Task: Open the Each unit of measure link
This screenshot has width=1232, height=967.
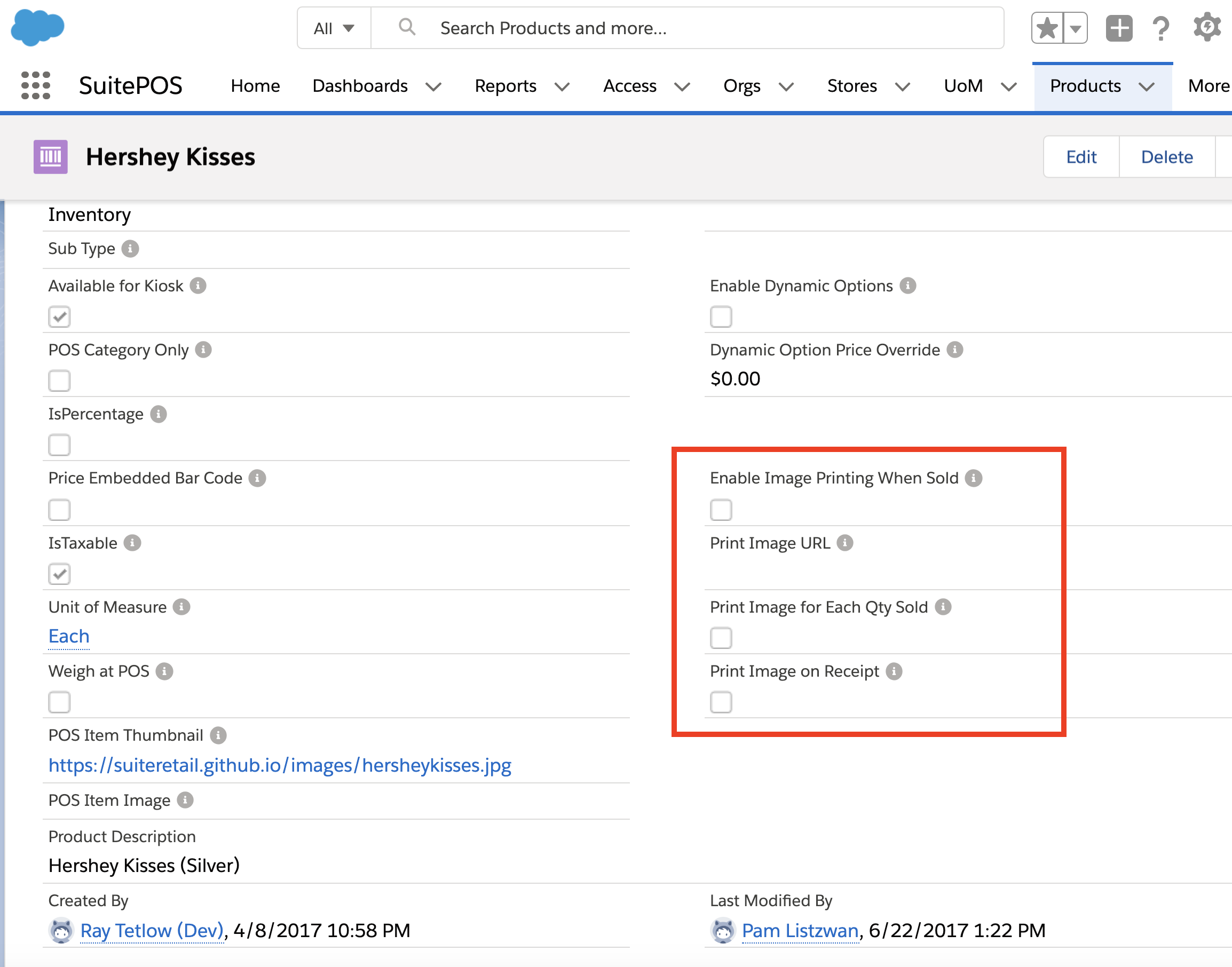Action: (68, 636)
